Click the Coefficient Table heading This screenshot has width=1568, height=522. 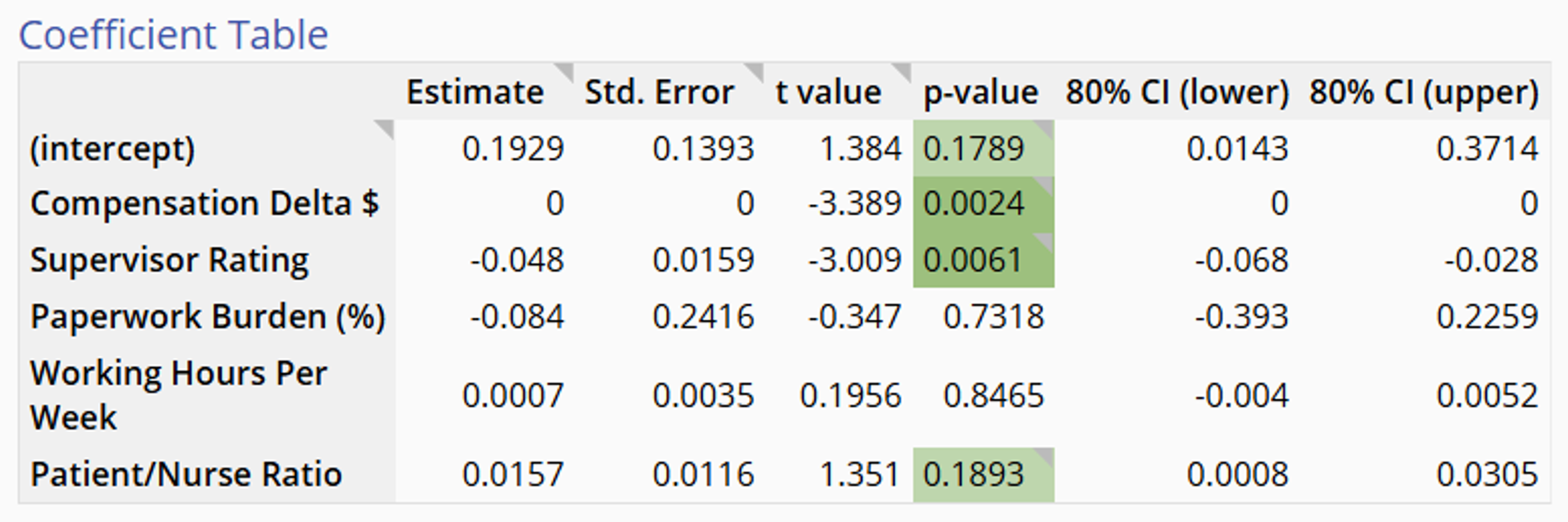click(x=173, y=35)
